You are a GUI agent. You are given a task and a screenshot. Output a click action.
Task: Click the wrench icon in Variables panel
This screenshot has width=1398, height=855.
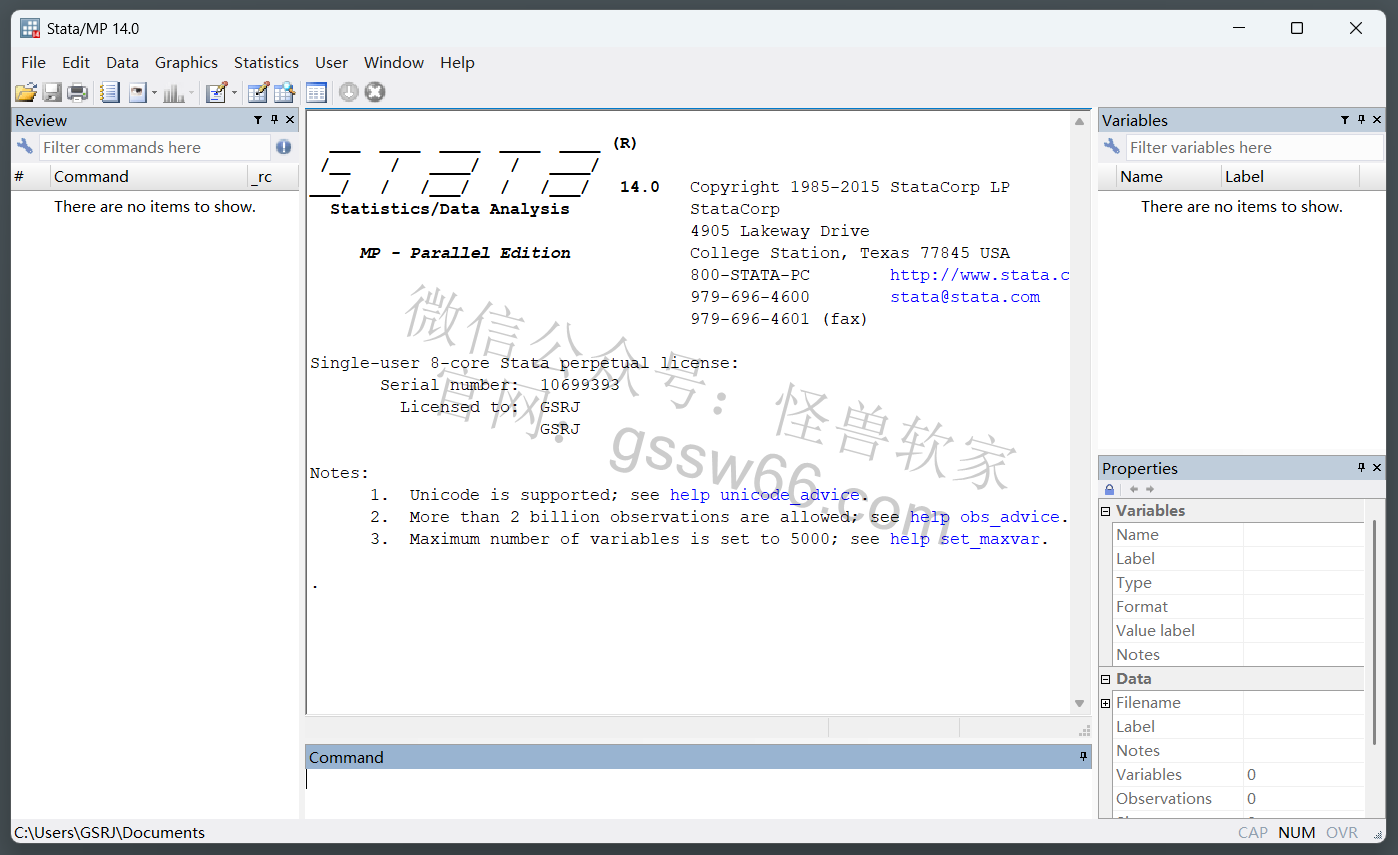coord(1111,147)
